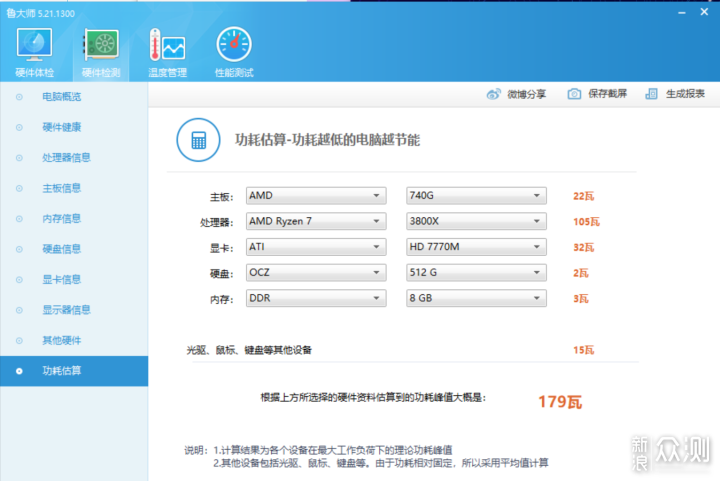Viewport: 720px width, 481px height.
Task: Expand graphics brand dropdown showing ATI
Action: [316, 247]
